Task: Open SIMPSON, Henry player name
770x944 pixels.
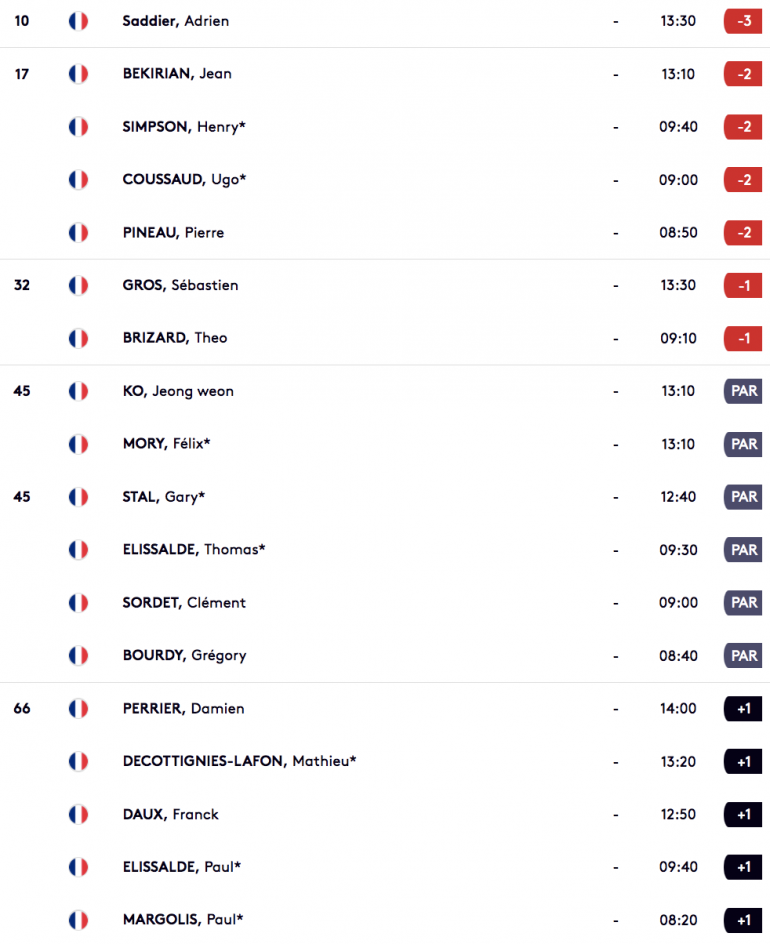Action: tap(184, 127)
